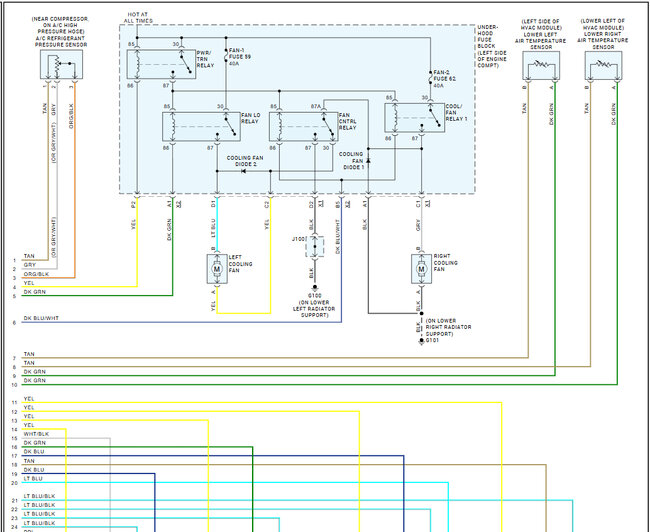Click the 'HOT AT ALL TIMES' label
Screen dimensions: 650x532
(x=138, y=17)
